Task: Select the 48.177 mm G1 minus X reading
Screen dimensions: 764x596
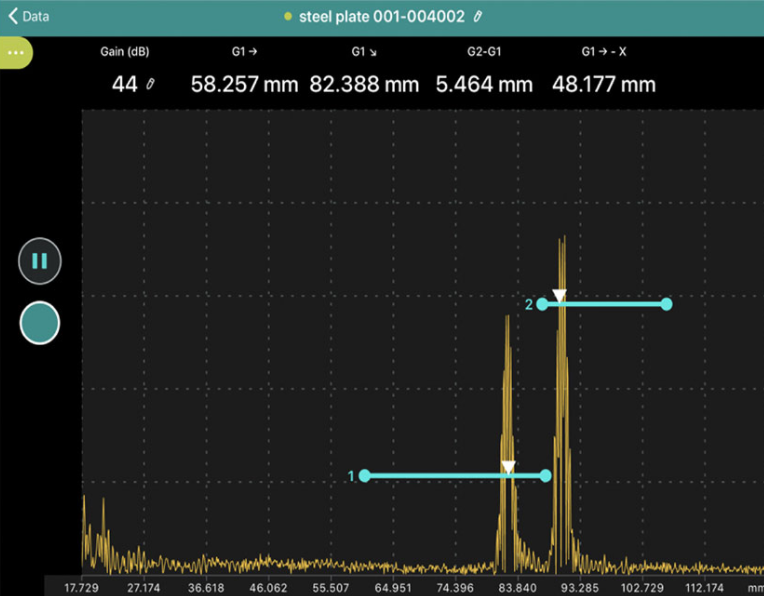Action: (x=604, y=85)
